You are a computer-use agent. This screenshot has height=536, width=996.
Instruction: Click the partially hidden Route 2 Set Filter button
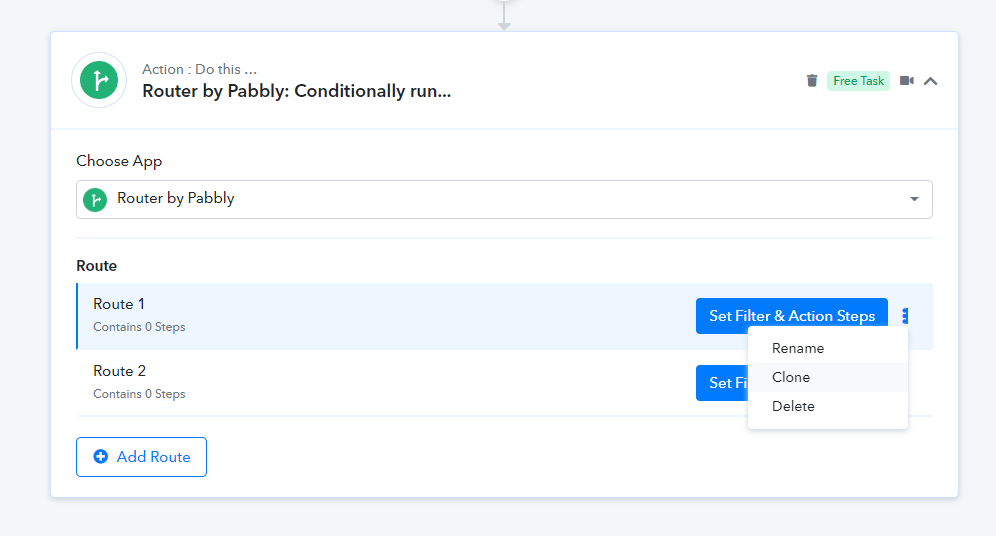[x=722, y=383]
